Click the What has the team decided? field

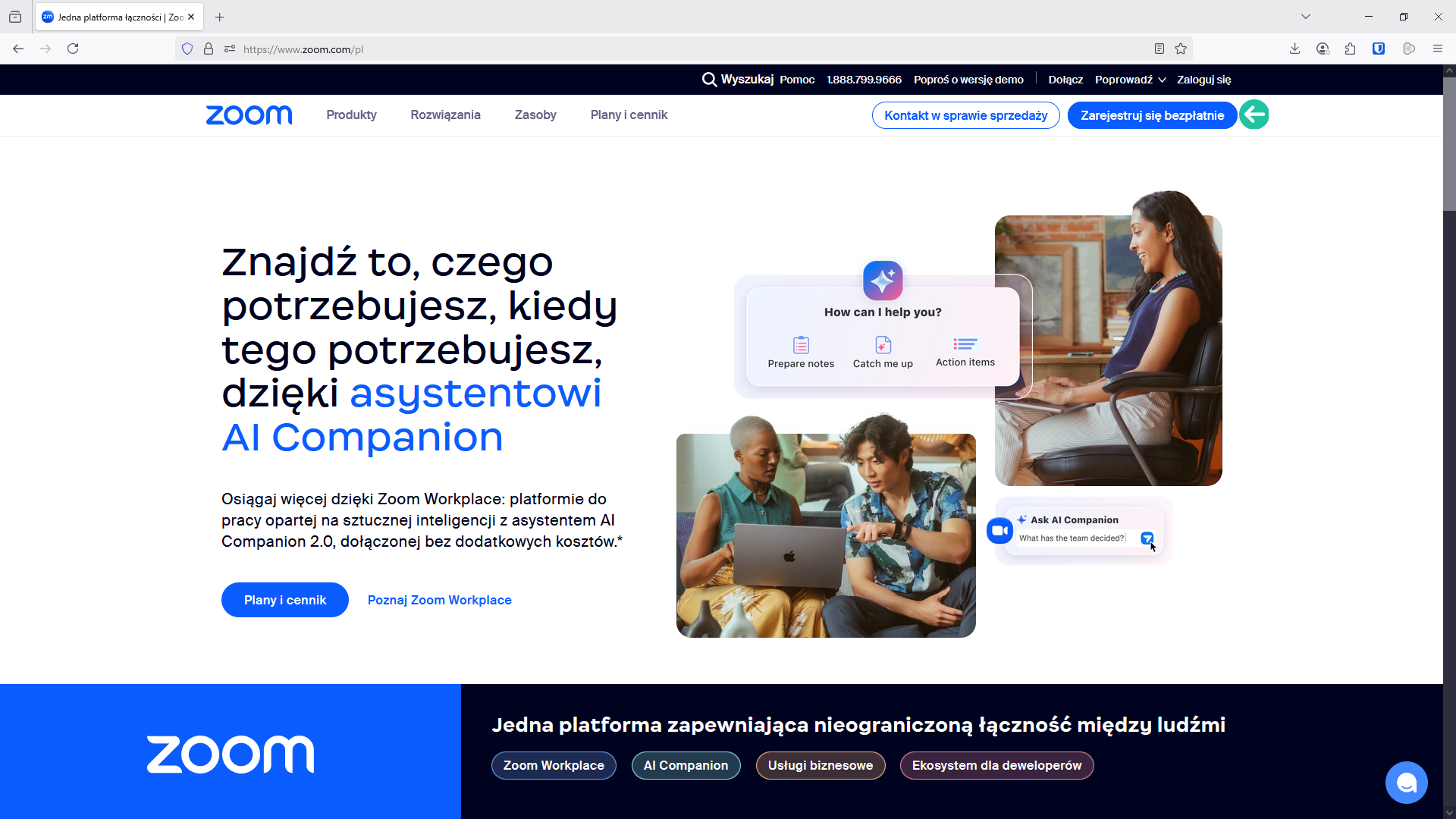coord(1072,538)
